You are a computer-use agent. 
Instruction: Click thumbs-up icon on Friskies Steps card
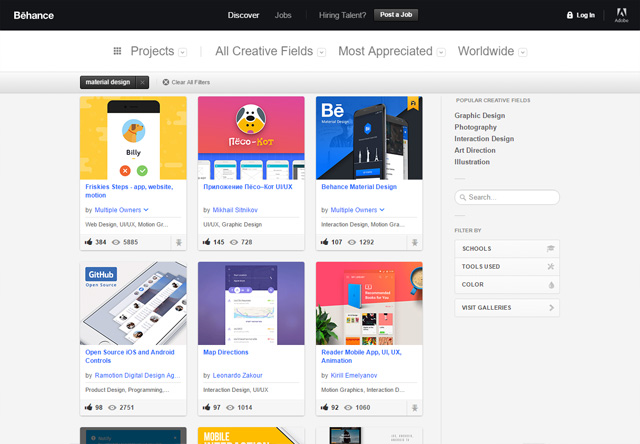(x=89, y=242)
